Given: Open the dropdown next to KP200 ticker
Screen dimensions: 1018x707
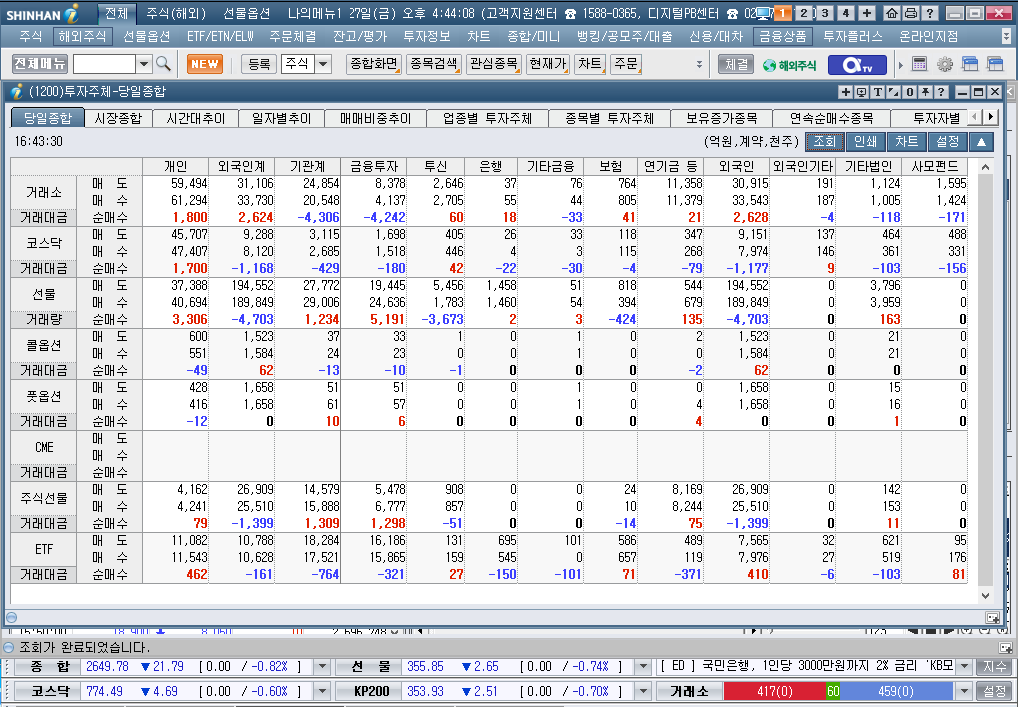Looking at the screenshot, I should (x=643, y=691).
